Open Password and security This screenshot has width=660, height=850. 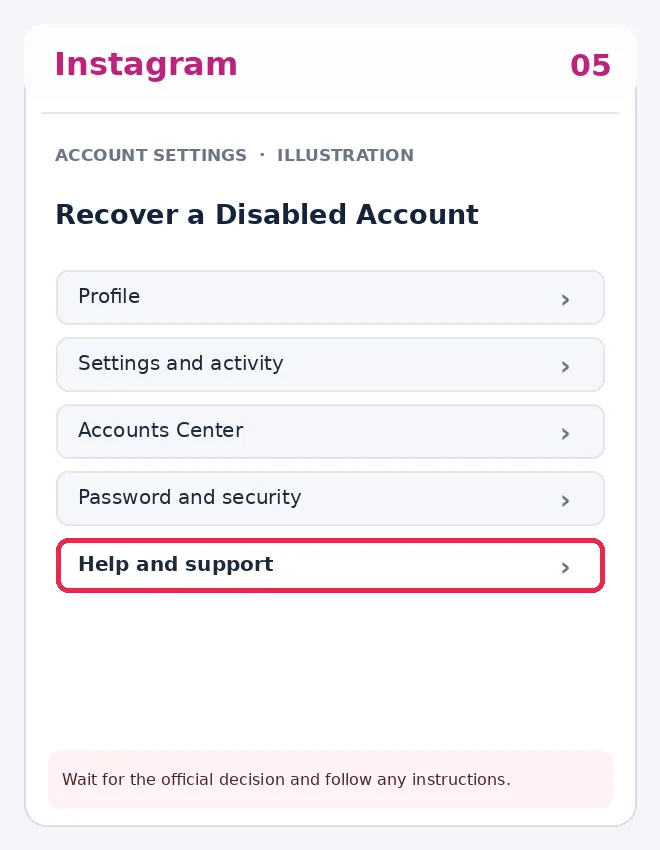pyautogui.click(x=330, y=498)
